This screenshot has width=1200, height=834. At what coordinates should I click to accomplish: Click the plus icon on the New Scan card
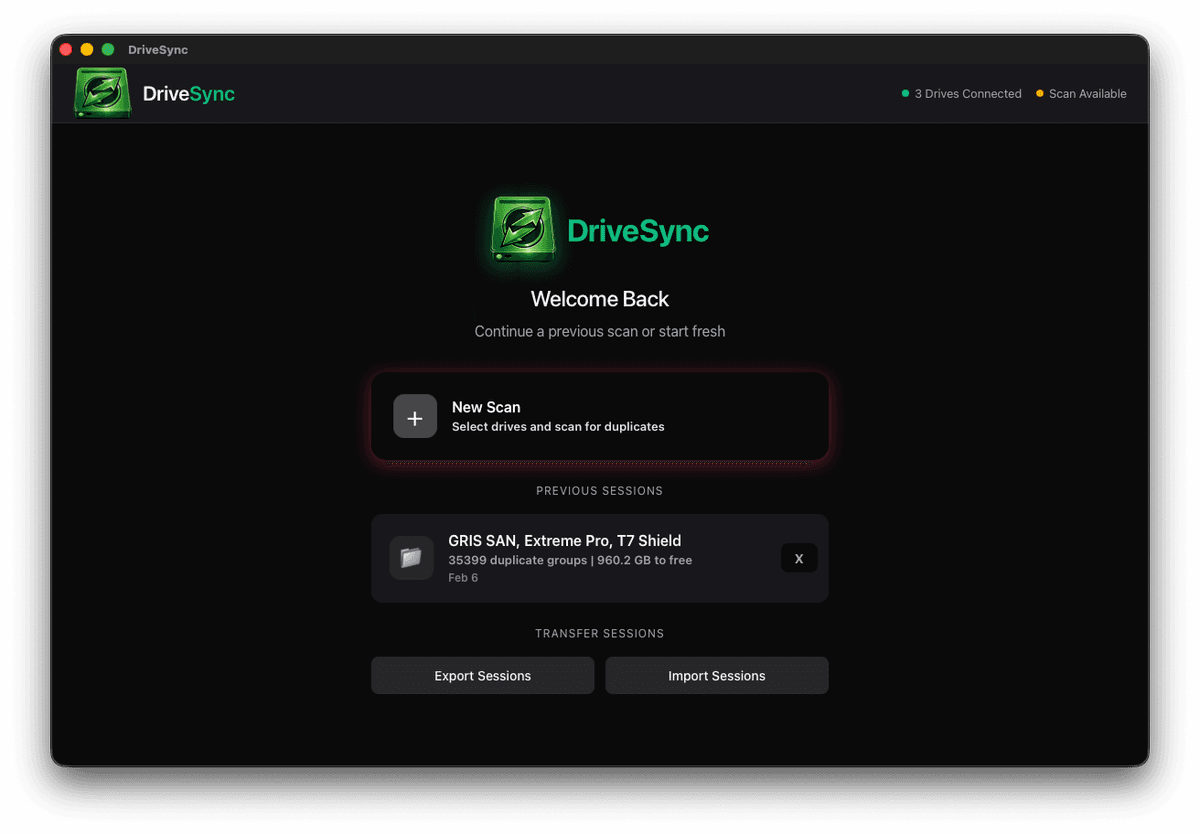[x=415, y=416]
